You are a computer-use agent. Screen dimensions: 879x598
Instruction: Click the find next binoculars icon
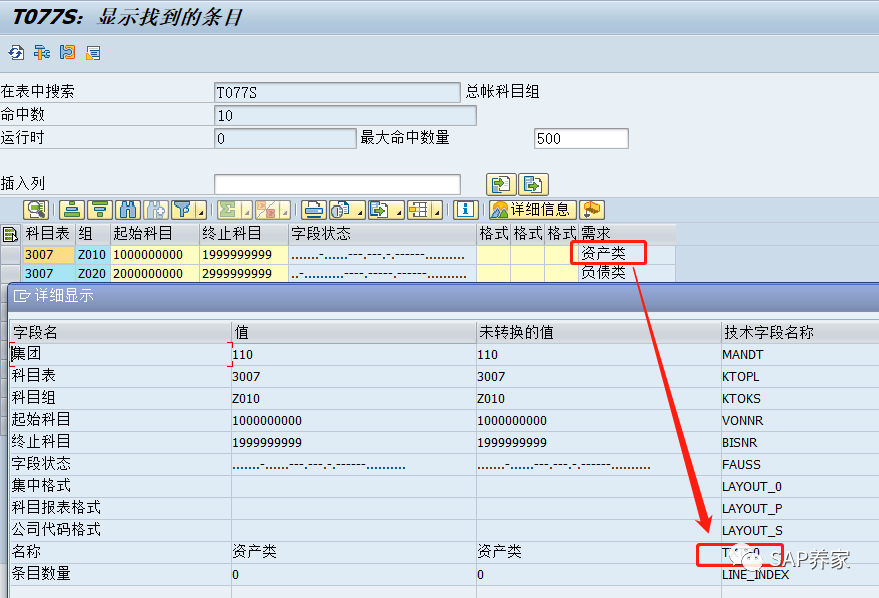pyautogui.click(x=156, y=210)
